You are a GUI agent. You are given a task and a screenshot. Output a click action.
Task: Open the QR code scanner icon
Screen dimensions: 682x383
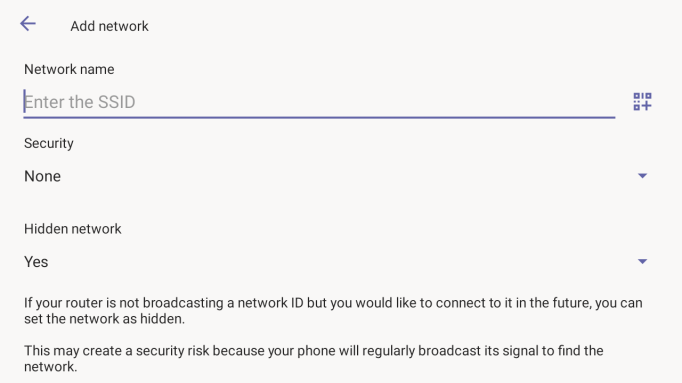(x=642, y=102)
